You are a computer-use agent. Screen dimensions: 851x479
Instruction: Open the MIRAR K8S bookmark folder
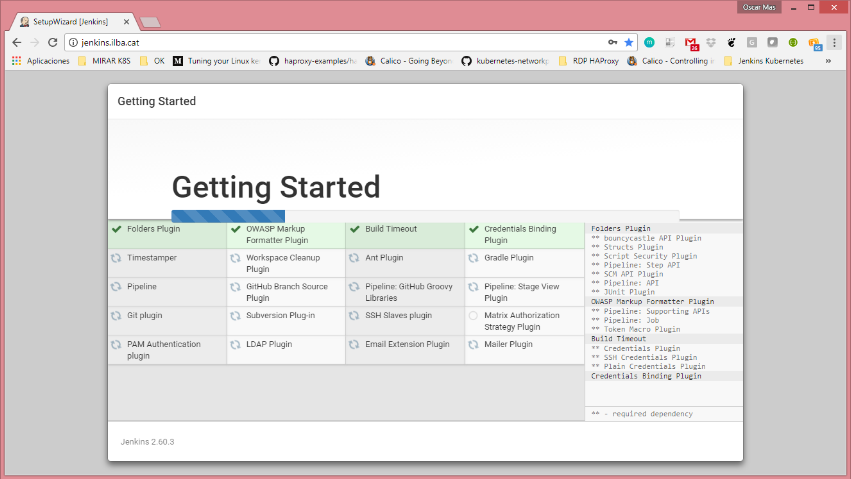(104, 61)
